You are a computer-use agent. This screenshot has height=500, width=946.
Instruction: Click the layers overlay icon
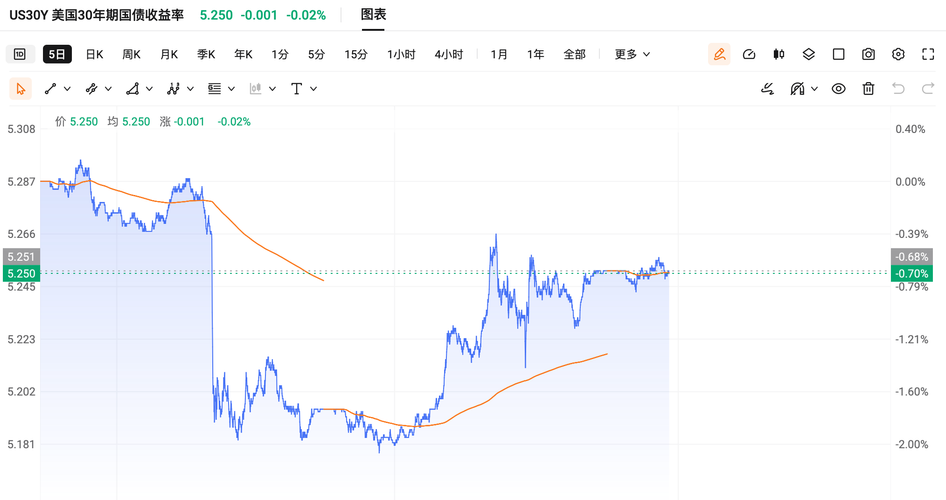[x=808, y=54]
